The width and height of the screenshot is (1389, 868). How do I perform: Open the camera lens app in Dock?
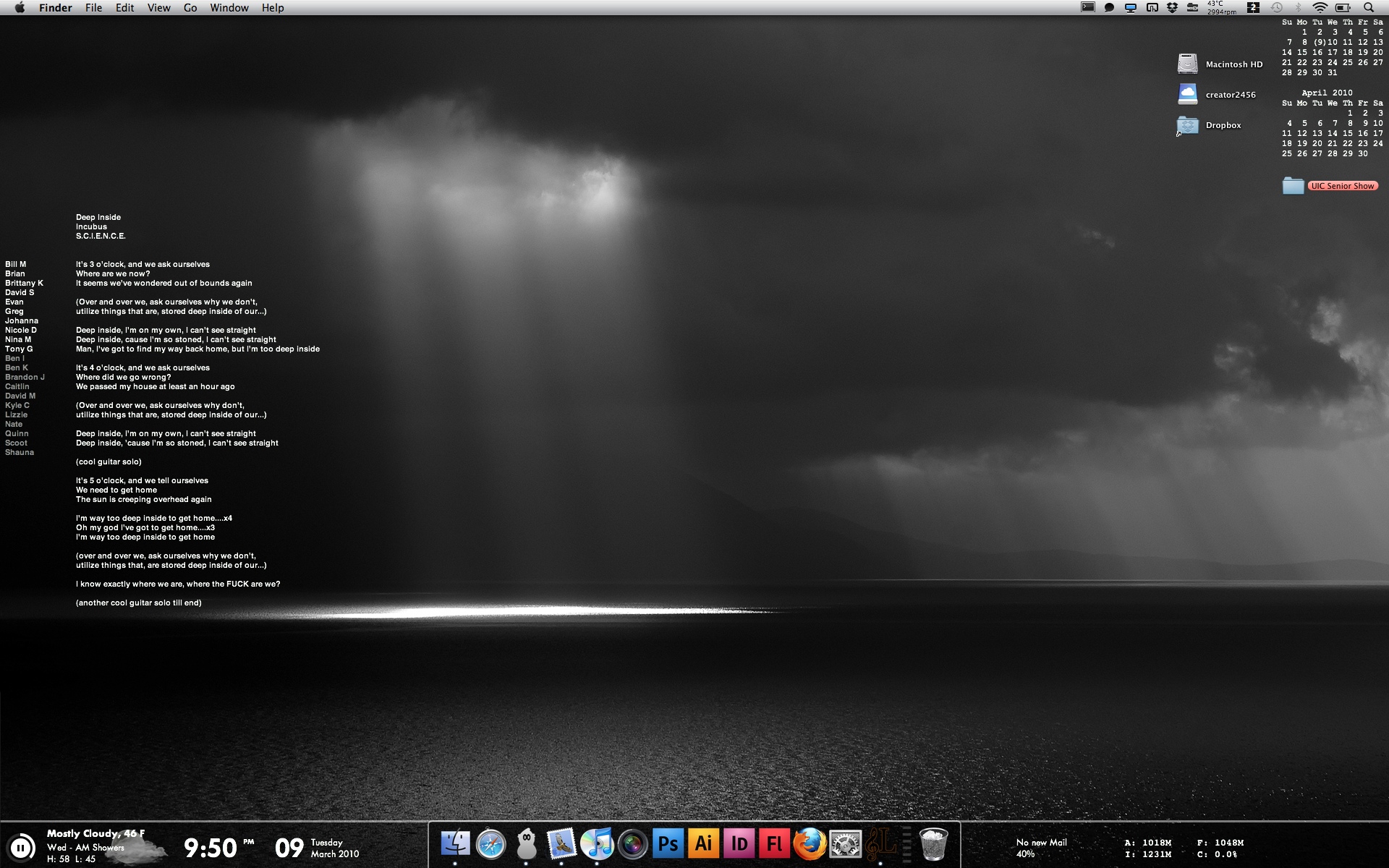pyautogui.click(x=632, y=843)
